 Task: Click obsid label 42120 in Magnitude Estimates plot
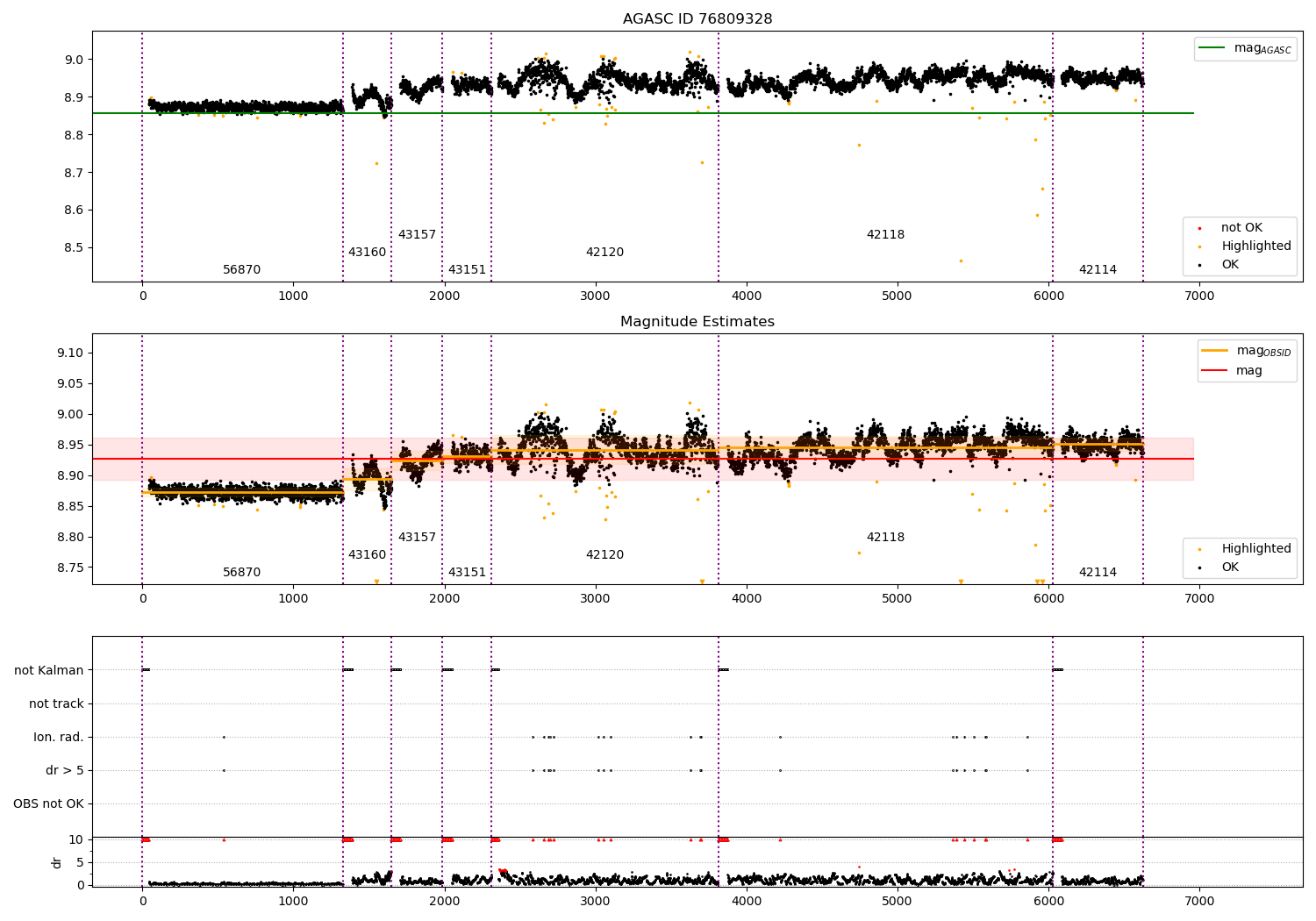604,555
